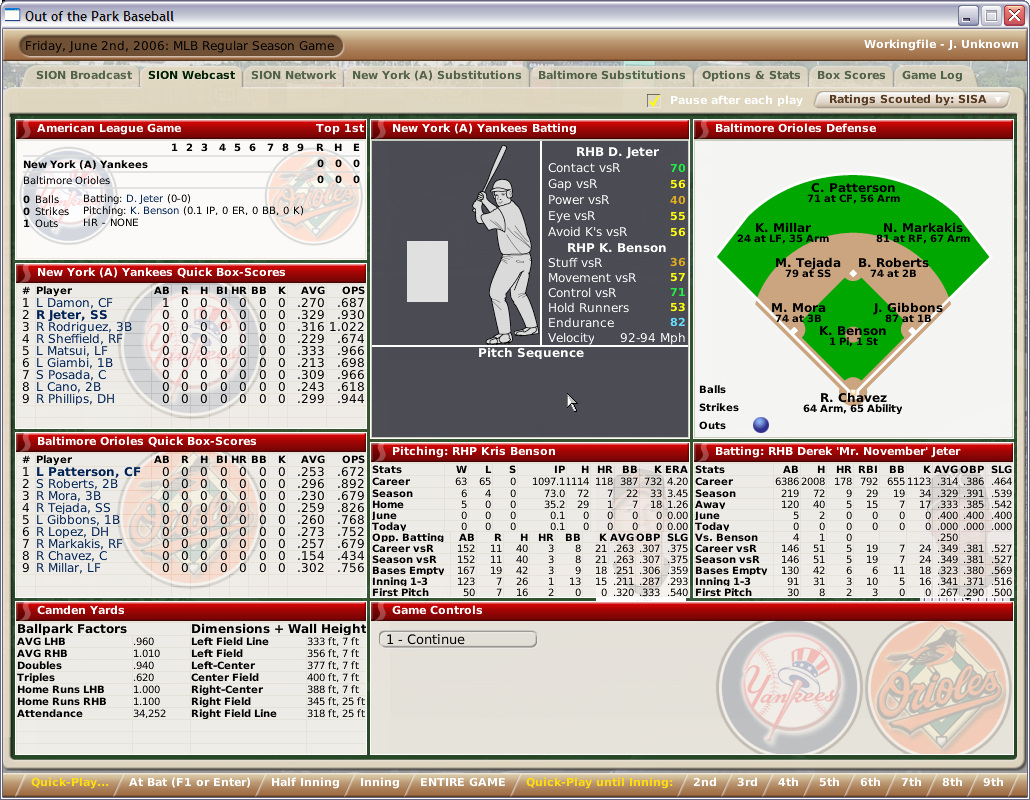Quick-play until the 8th inning
Screen dimensions: 1030x800
[x=952, y=782]
